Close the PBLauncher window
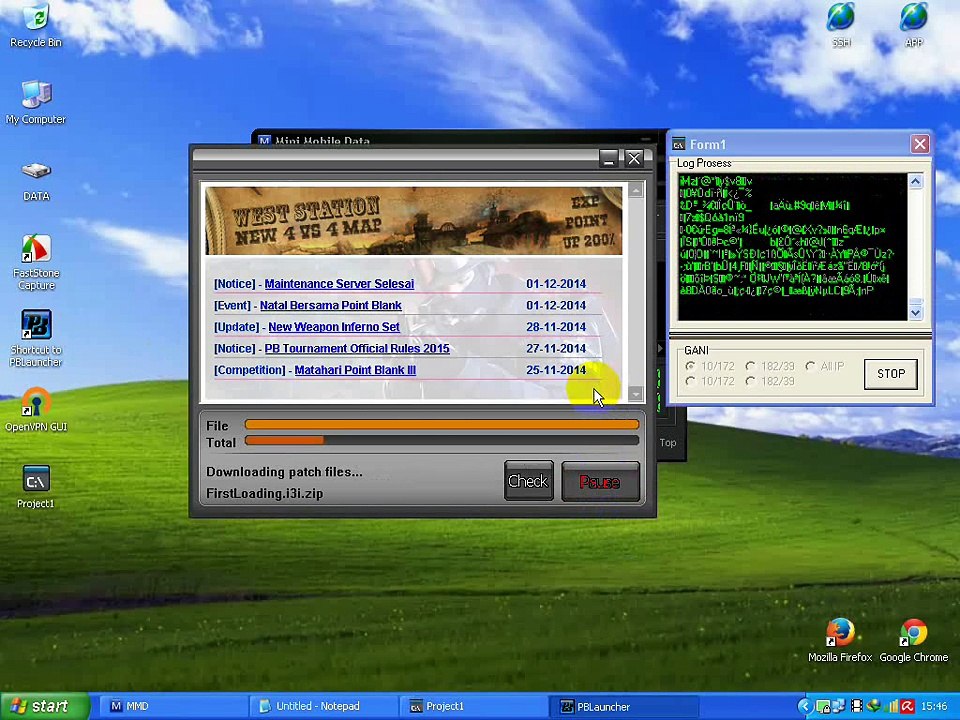 [634, 159]
